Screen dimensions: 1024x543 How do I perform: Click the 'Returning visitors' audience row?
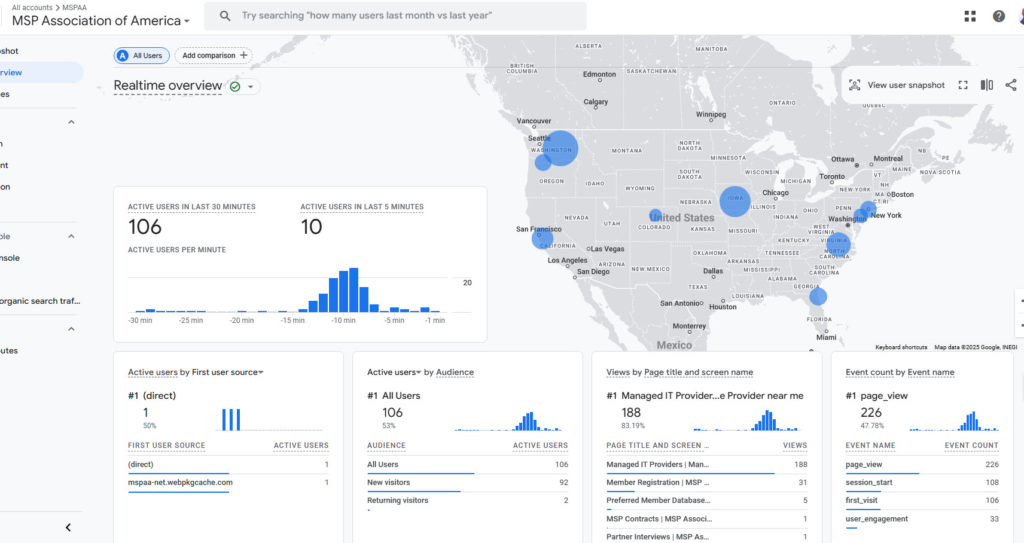tap(467, 501)
